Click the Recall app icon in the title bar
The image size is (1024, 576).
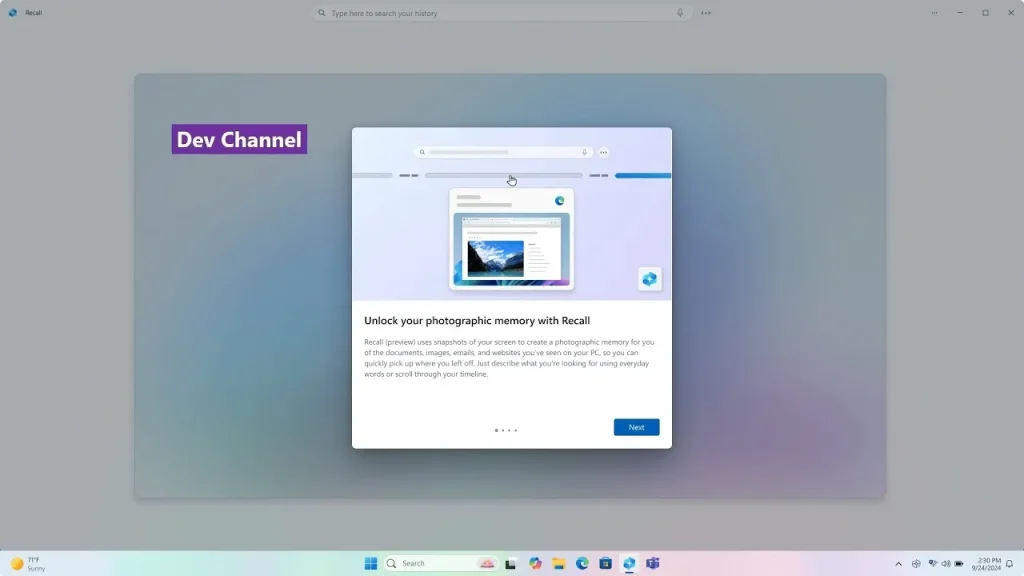point(13,13)
